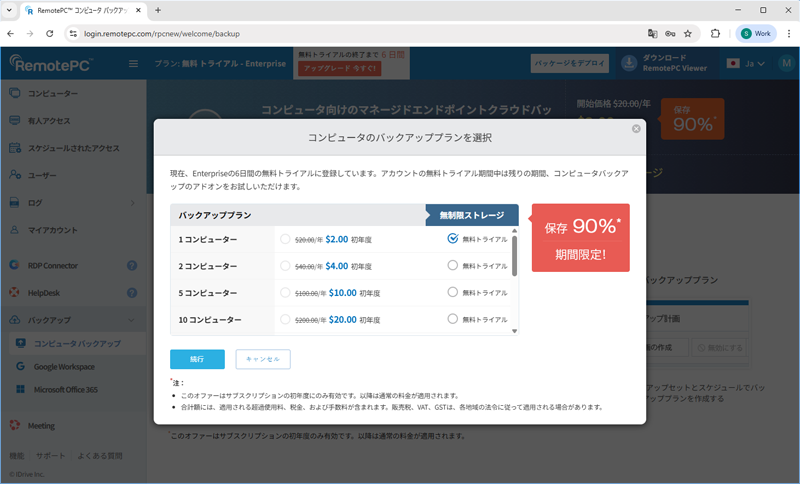Select free trial for 5 computers
This screenshot has height=484, width=800.
click(x=453, y=292)
